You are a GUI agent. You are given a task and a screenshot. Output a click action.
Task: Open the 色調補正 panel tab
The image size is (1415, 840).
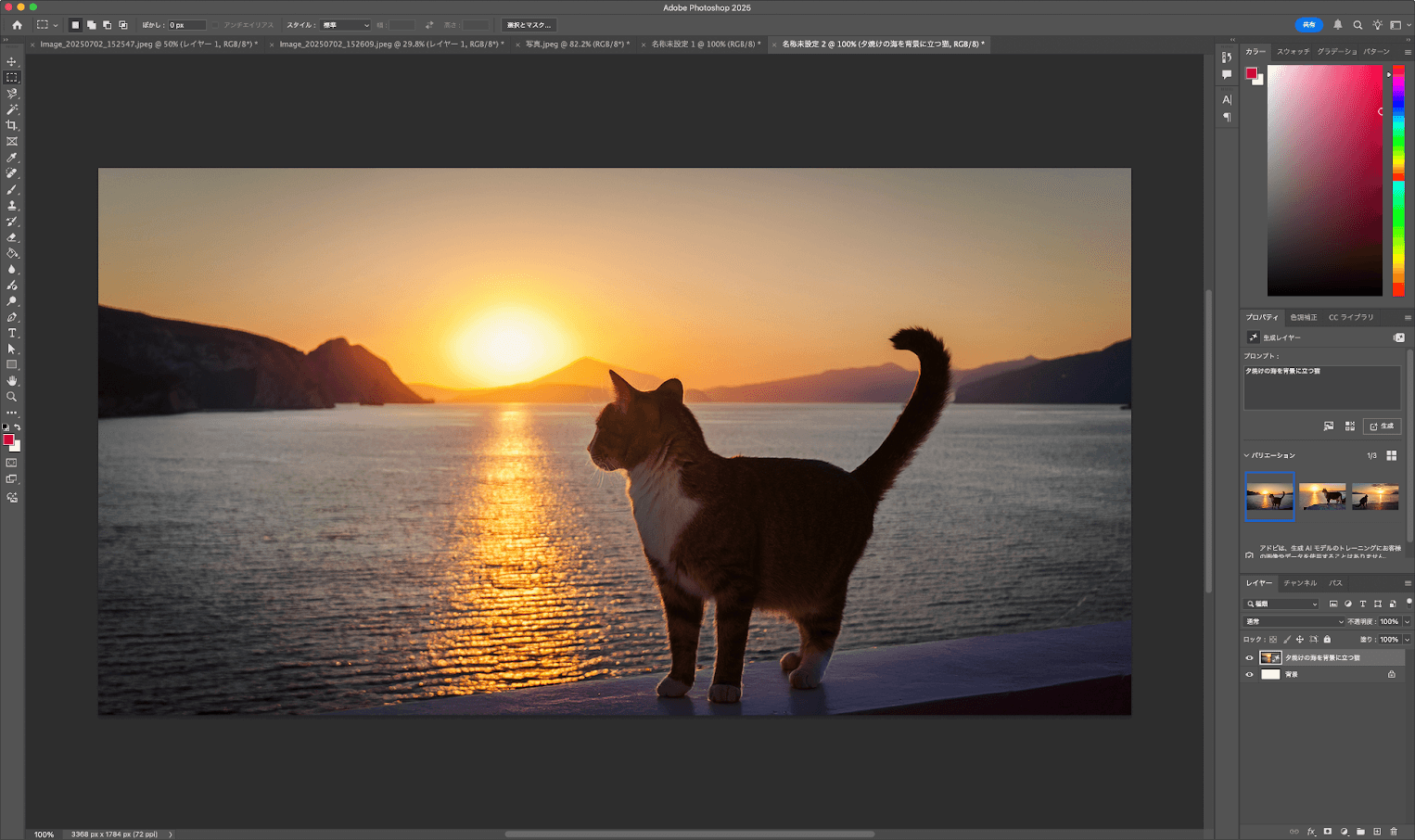point(1303,316)
